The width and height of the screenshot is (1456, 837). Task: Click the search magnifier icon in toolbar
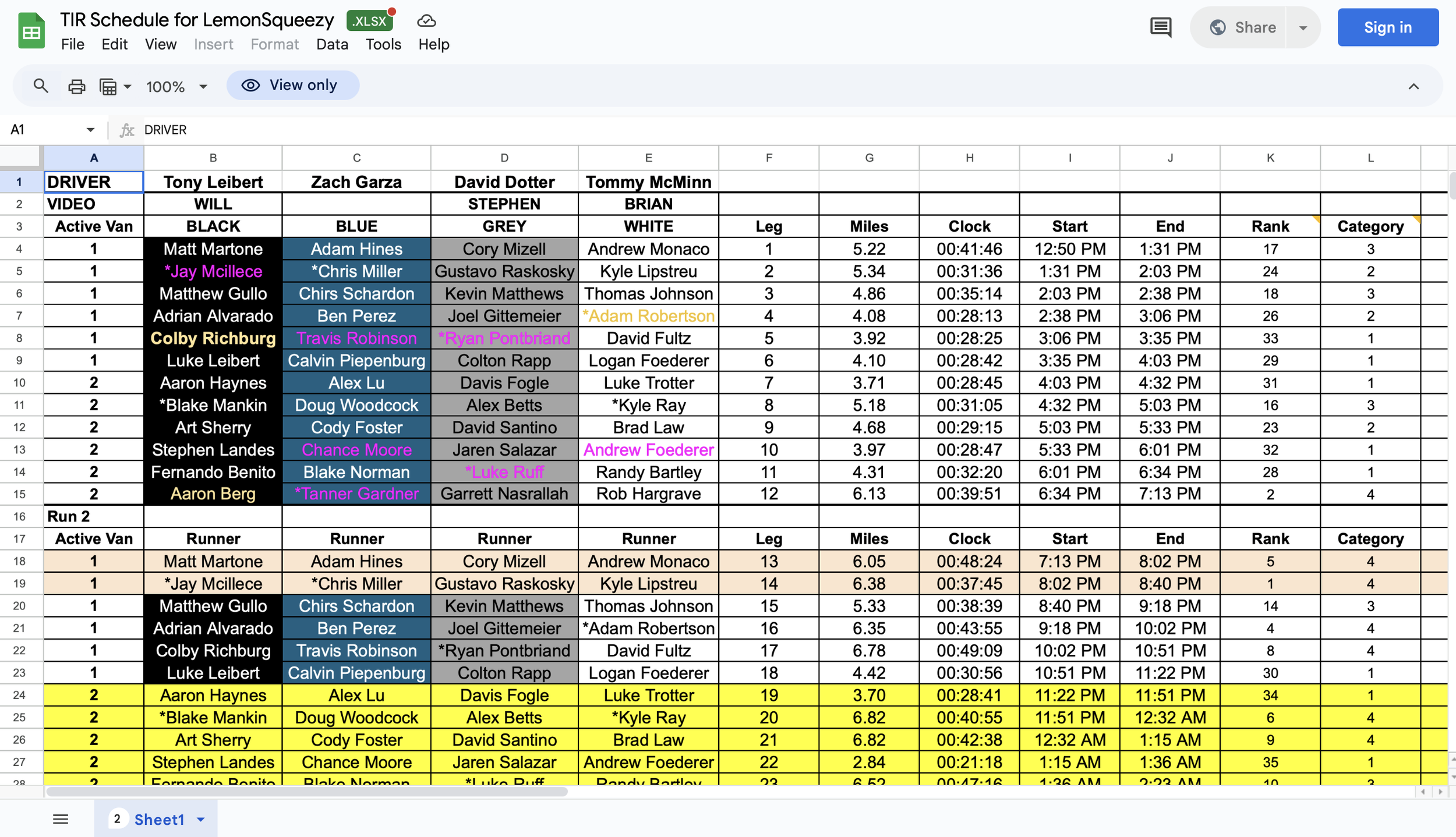tap(40, 86)
